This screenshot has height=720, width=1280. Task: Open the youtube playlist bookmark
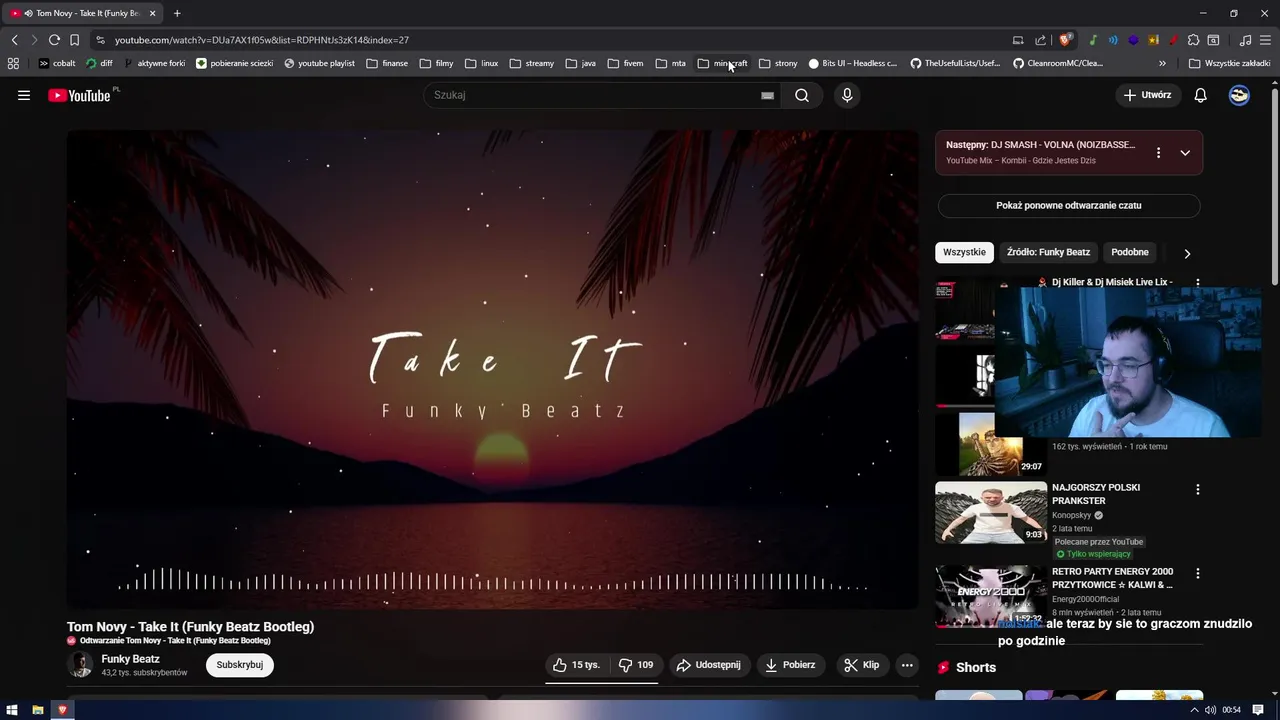319,63
